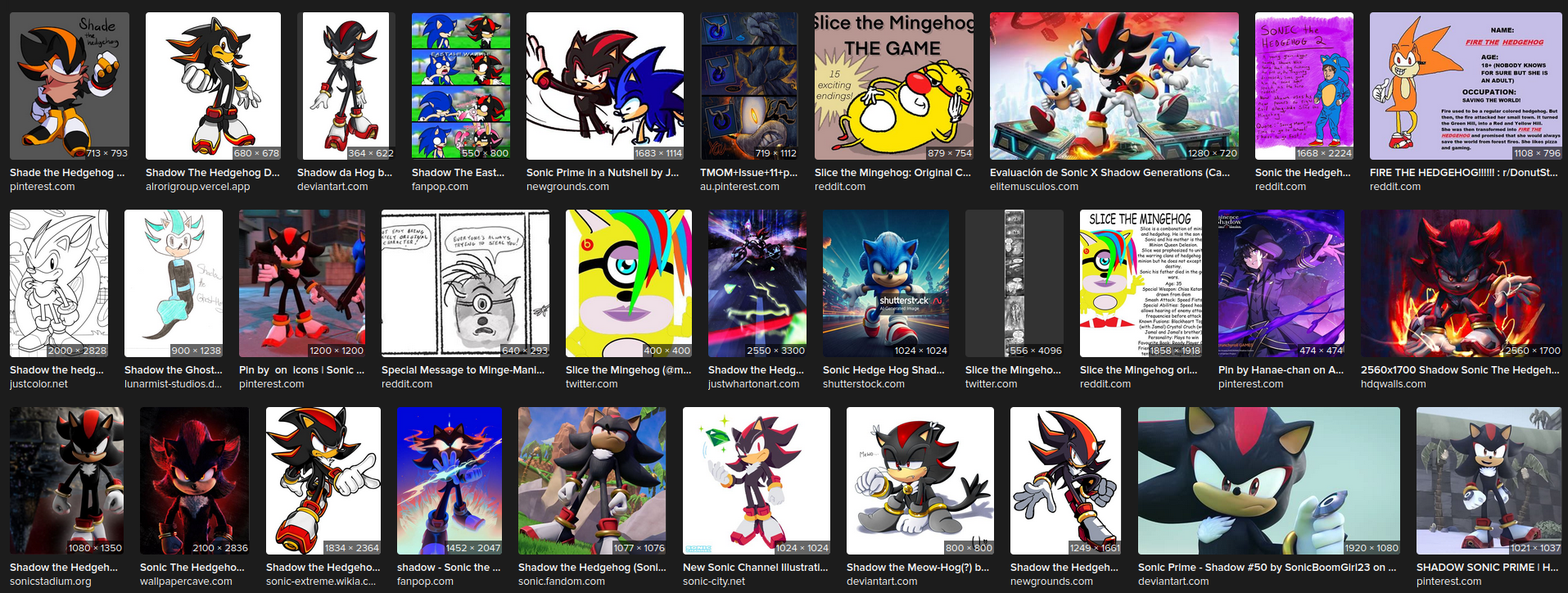
Task: Open Shadow the Ghost drawing thumbnail
Action: [174, 283]
